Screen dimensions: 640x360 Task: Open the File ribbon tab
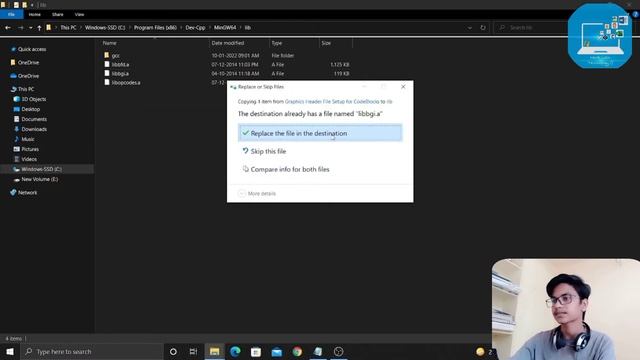tap(11, 14)
